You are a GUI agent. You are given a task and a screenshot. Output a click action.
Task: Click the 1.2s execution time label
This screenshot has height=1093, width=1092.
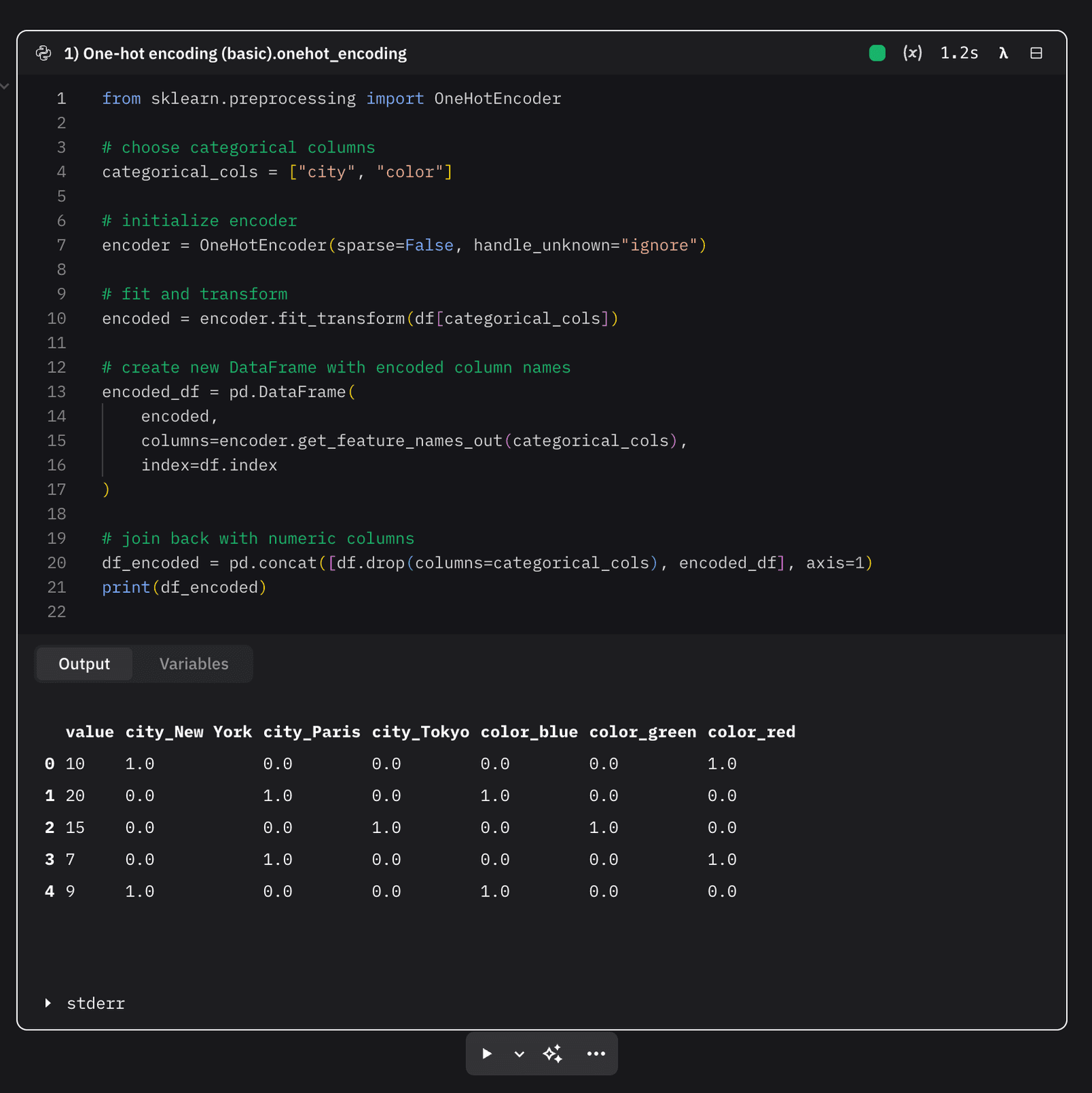[x=959, y=53]
